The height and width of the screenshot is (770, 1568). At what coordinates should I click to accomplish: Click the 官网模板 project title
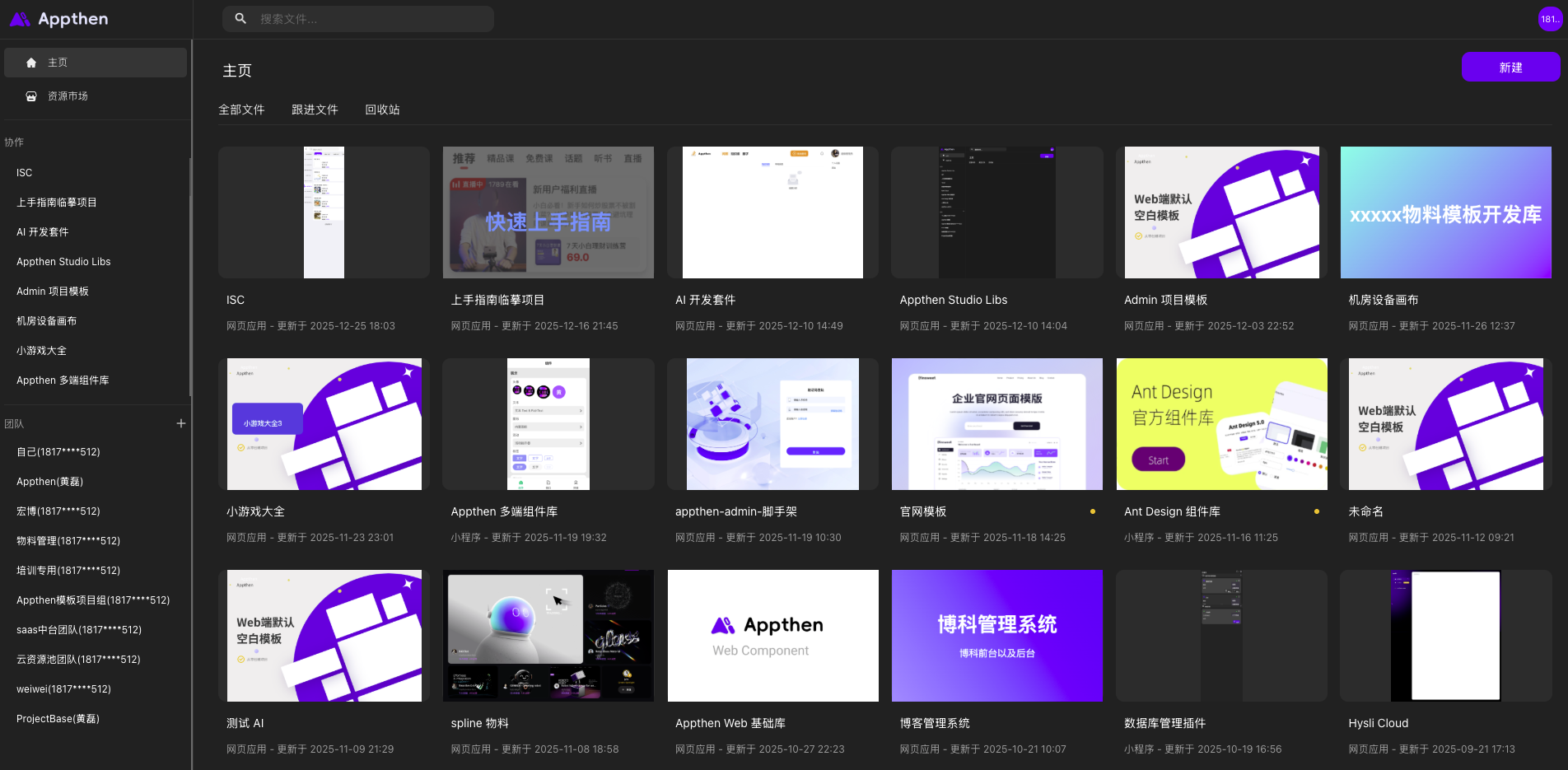point(923,511)
